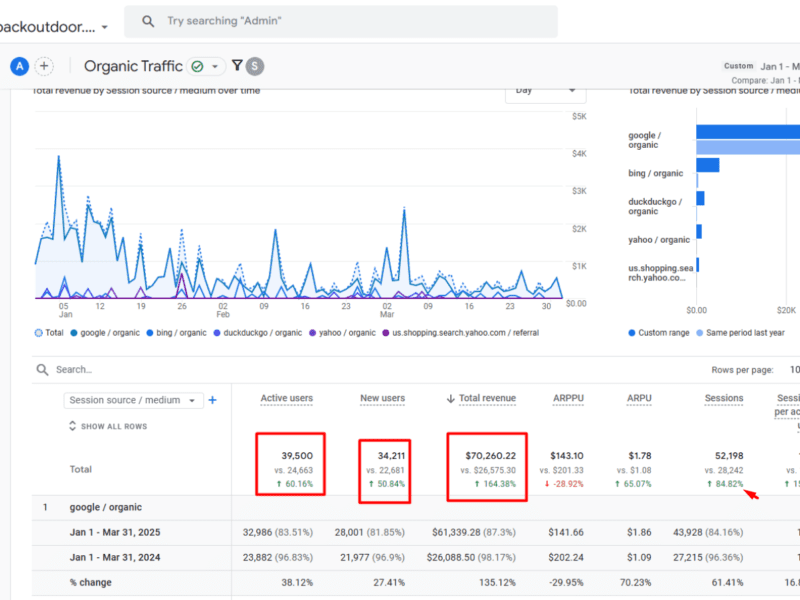
Task: Expand SHOW ALL ROWS in the table
Action: [106, 426]
